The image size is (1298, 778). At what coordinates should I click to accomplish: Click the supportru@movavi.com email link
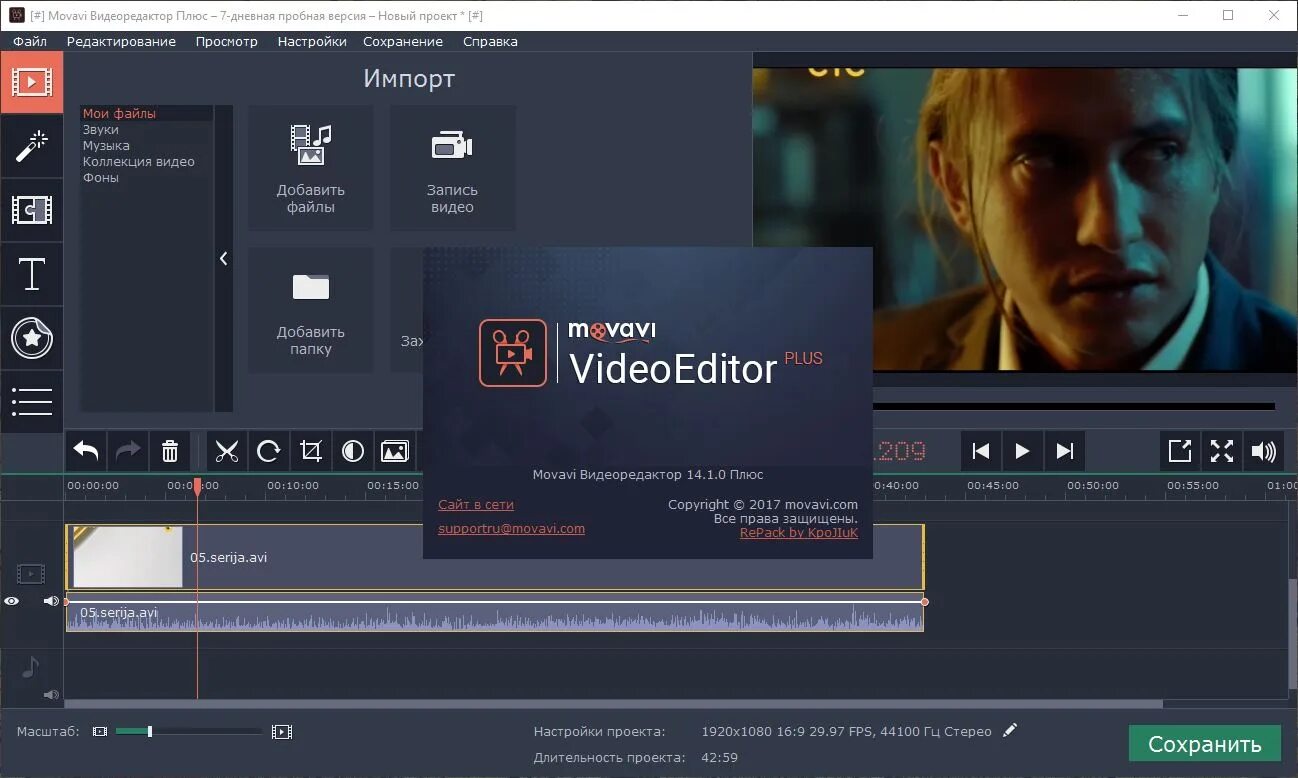[x=511, y=528]
